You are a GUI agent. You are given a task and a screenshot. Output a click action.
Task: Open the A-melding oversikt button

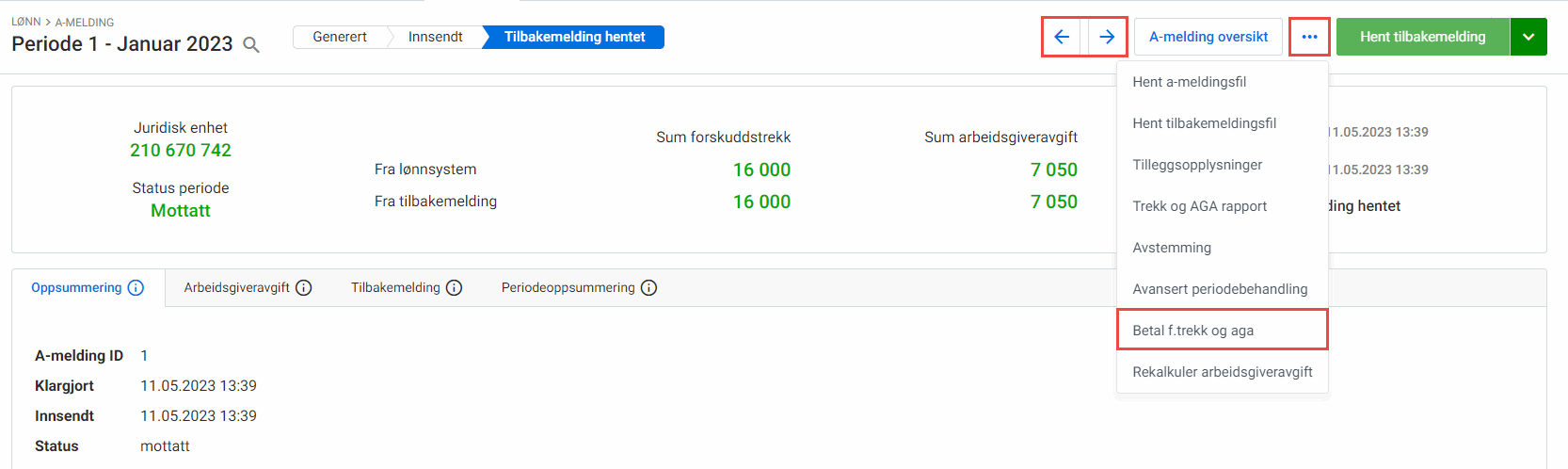coord(1208,37)
